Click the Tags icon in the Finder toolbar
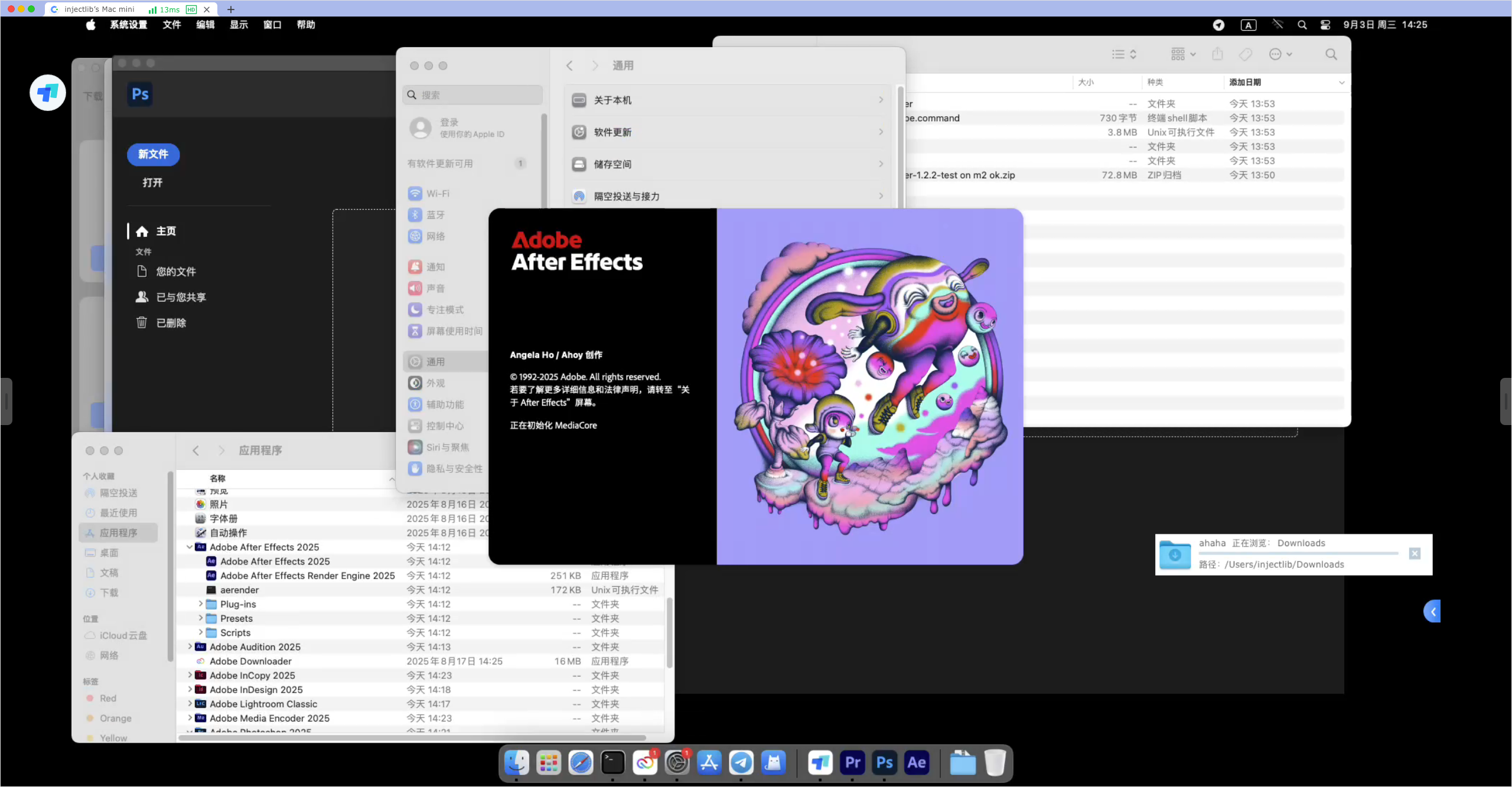This screenshot has height=787, width=1512. coord(1246,54)
